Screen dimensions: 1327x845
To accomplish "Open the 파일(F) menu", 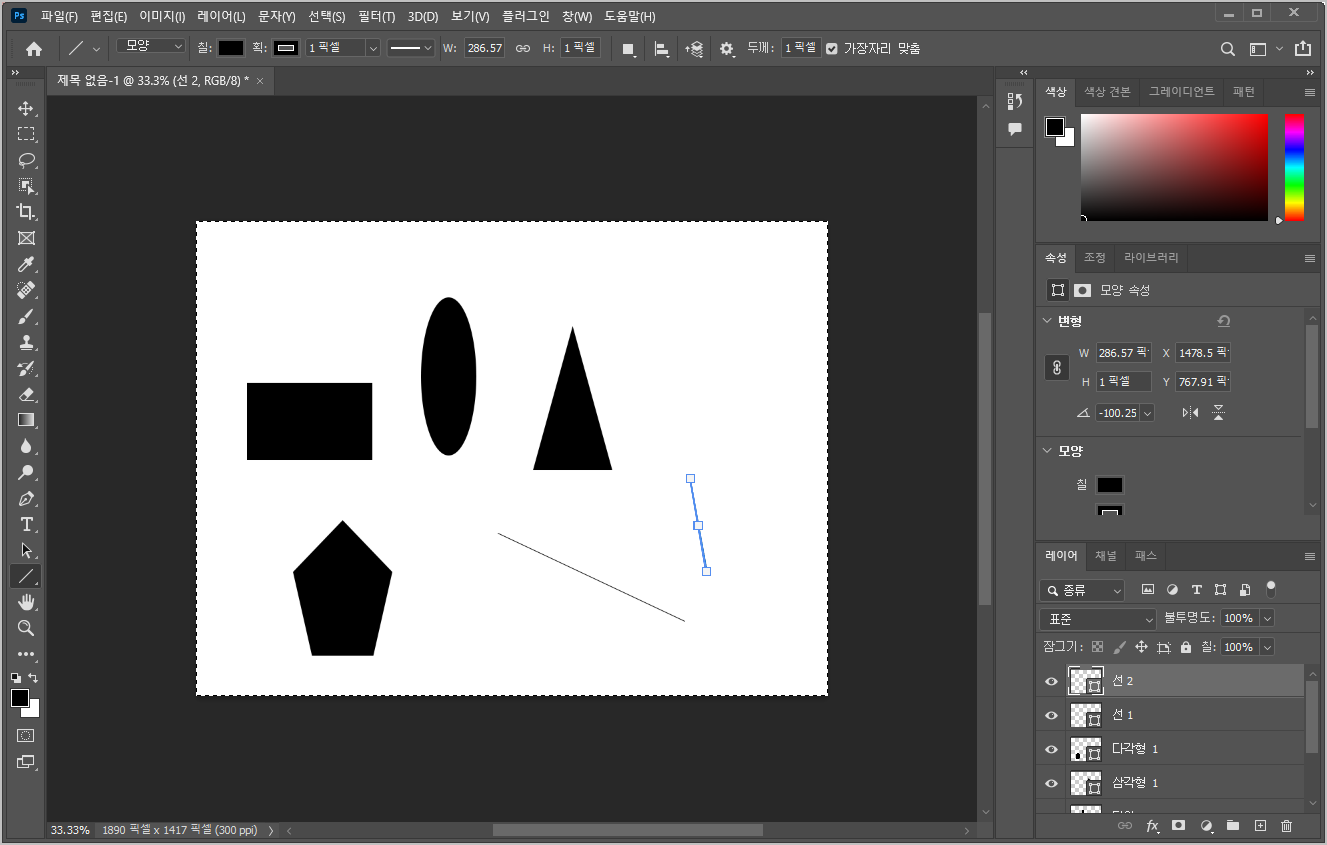I will tap(59, 17).
